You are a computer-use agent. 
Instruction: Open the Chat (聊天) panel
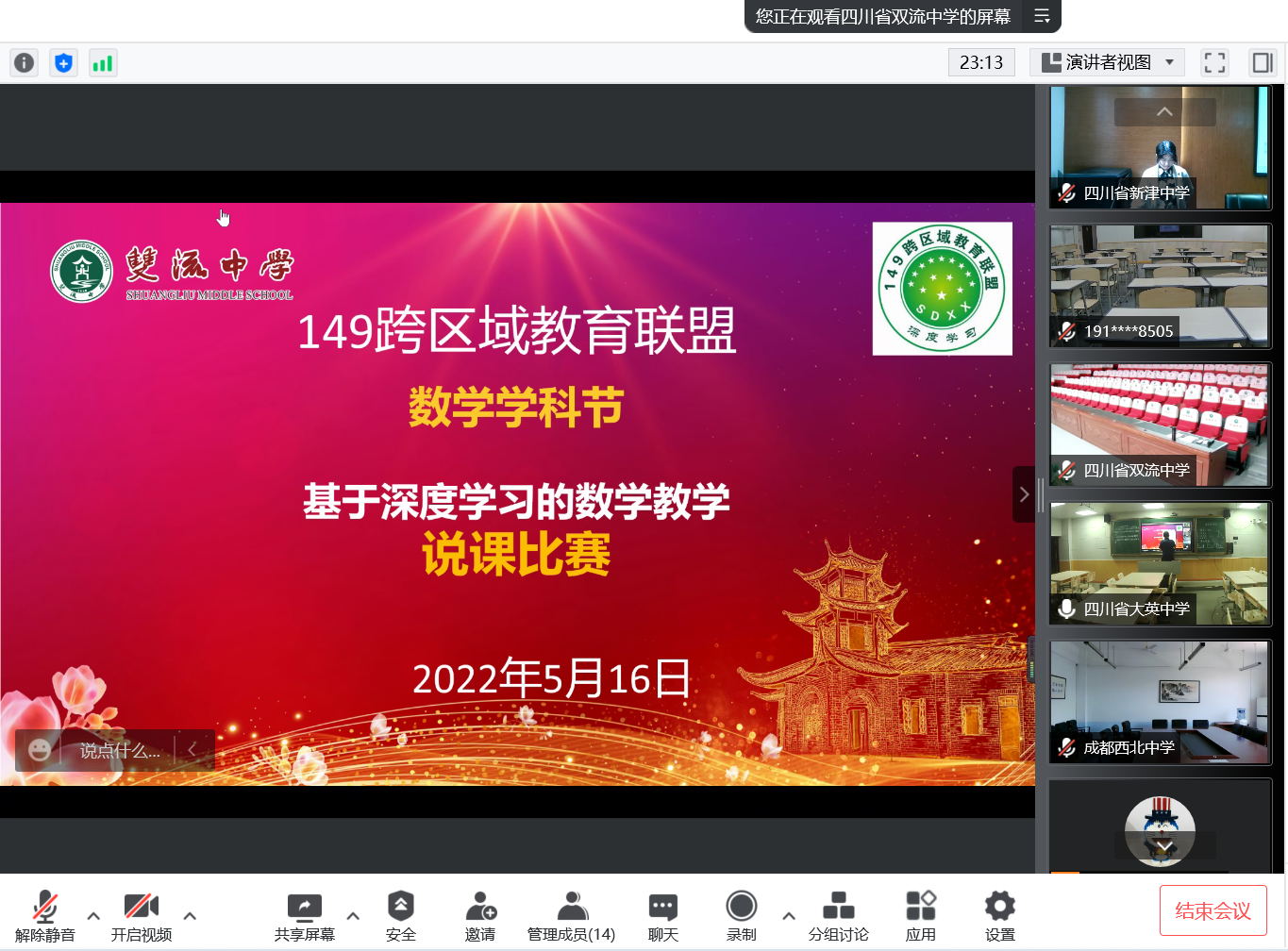pos(662,916)
